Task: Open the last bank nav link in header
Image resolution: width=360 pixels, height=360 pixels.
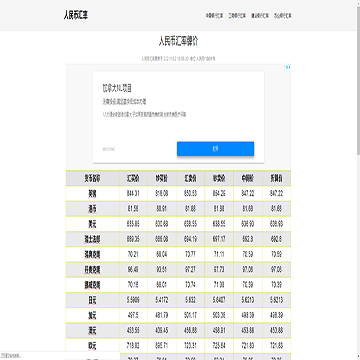Action: 283,16
